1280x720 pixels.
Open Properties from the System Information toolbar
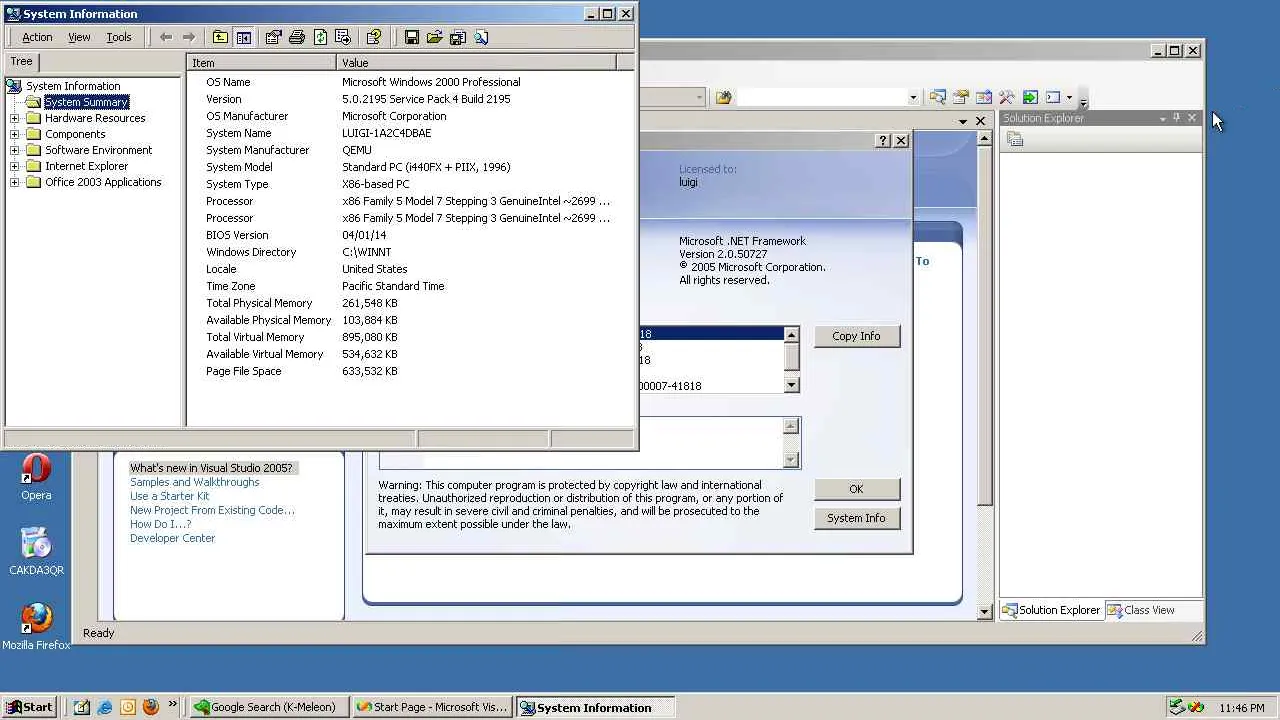273,37
